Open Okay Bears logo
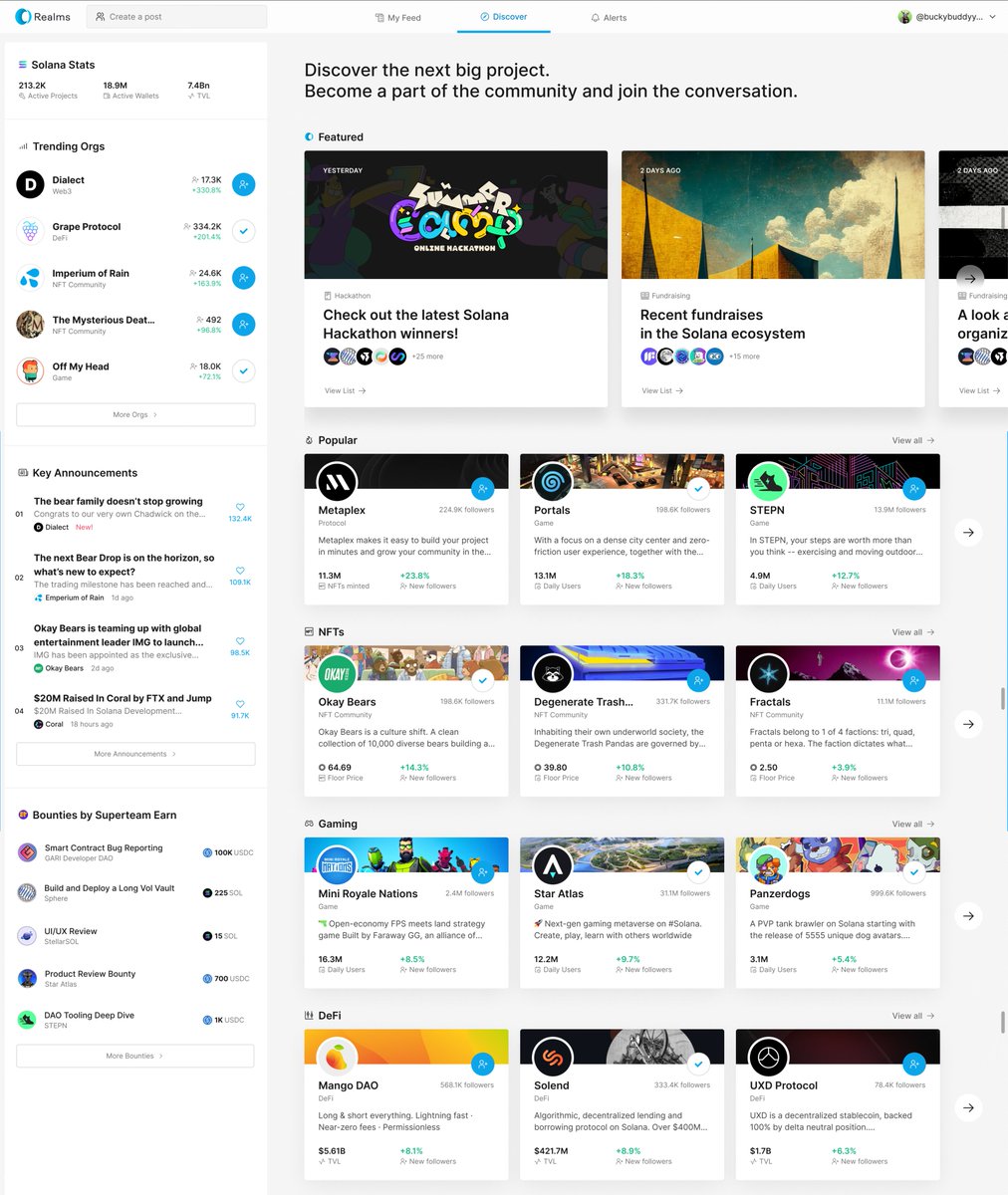This screenshot has height=1195, width=1008. click(x=337, y=674)
